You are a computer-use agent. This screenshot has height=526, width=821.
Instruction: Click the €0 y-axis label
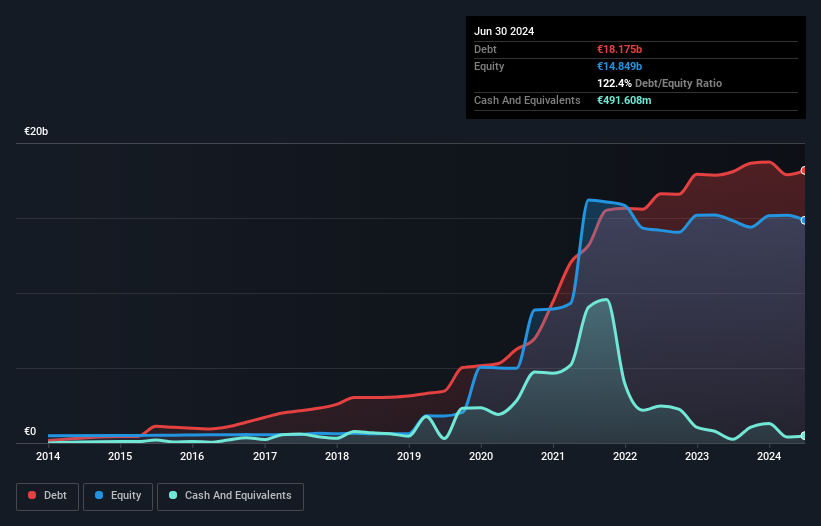(30, 431)
